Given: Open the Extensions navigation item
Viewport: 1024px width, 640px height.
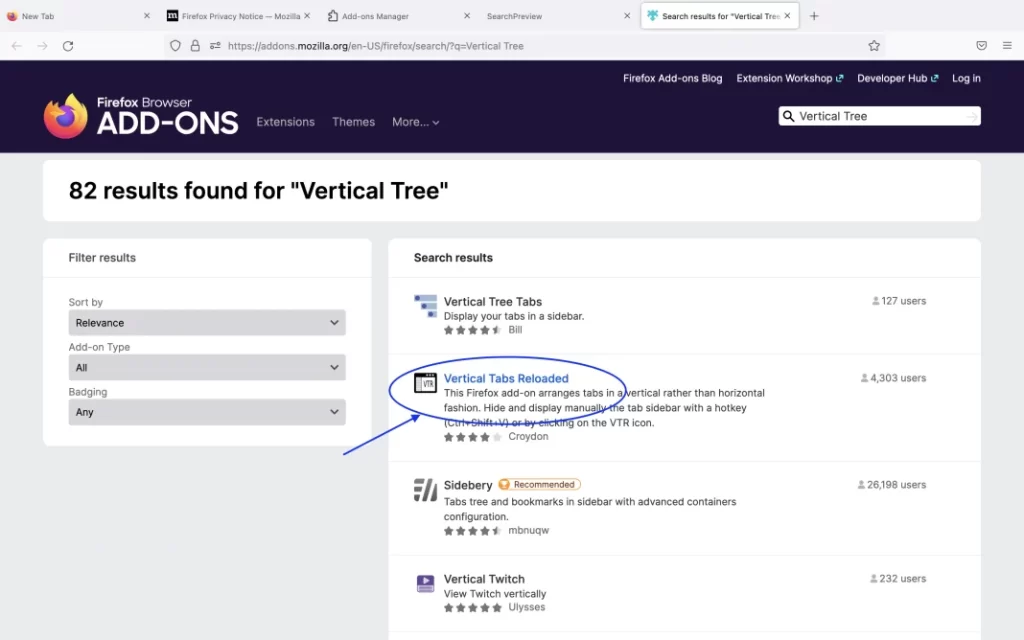Looking at the screenshot, I should point(285,122).
